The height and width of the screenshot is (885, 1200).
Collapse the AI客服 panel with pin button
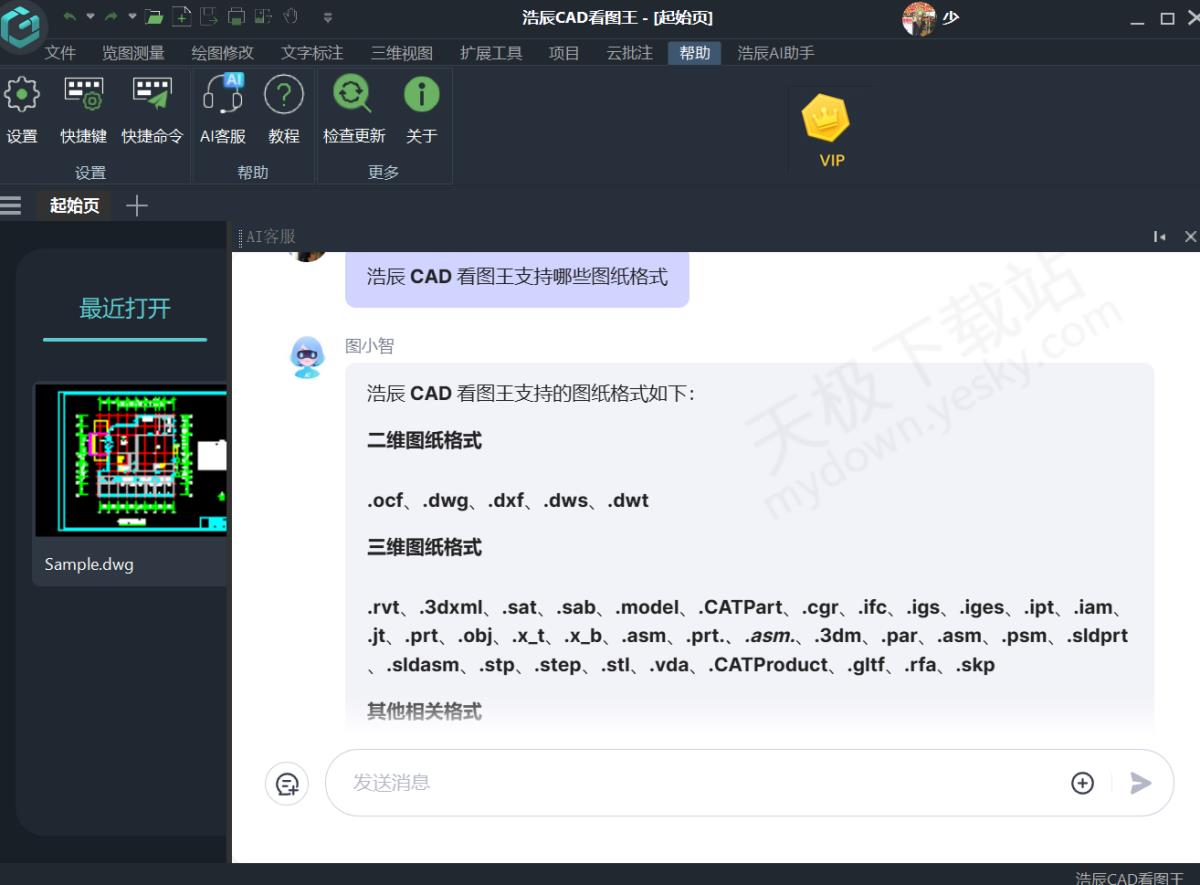(1159, 237)
